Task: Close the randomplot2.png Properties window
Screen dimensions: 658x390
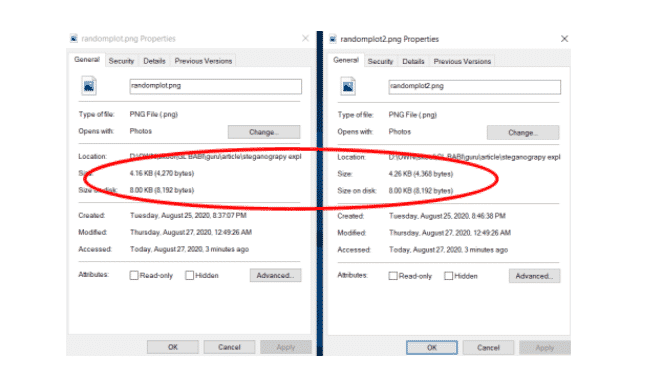Action: coord(564,39)
